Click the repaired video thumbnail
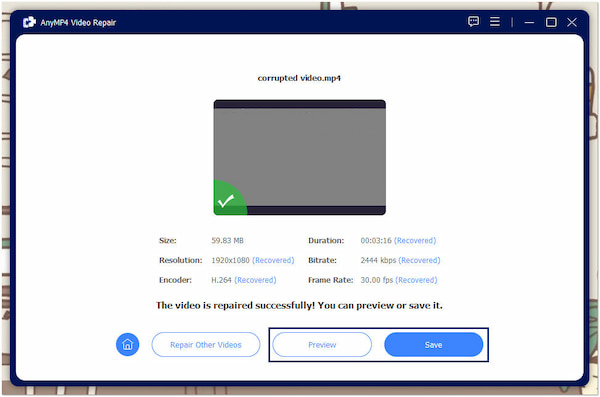 coord(300,157)
